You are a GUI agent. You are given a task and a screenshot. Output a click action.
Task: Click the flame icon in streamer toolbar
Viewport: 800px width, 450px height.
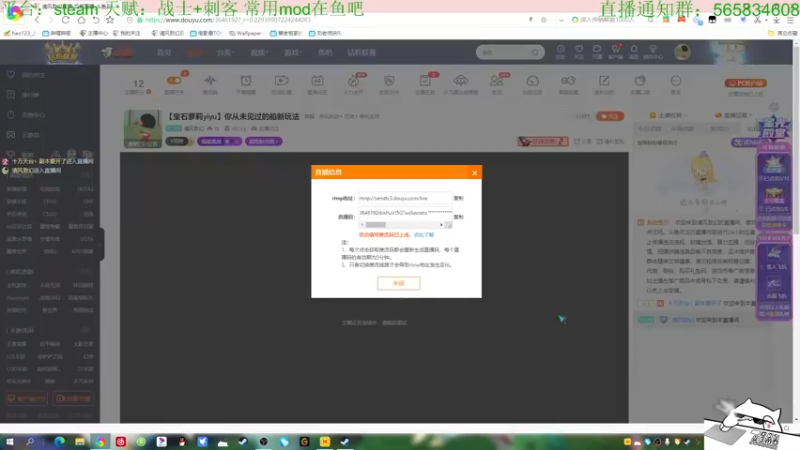(x=353, y=81)
